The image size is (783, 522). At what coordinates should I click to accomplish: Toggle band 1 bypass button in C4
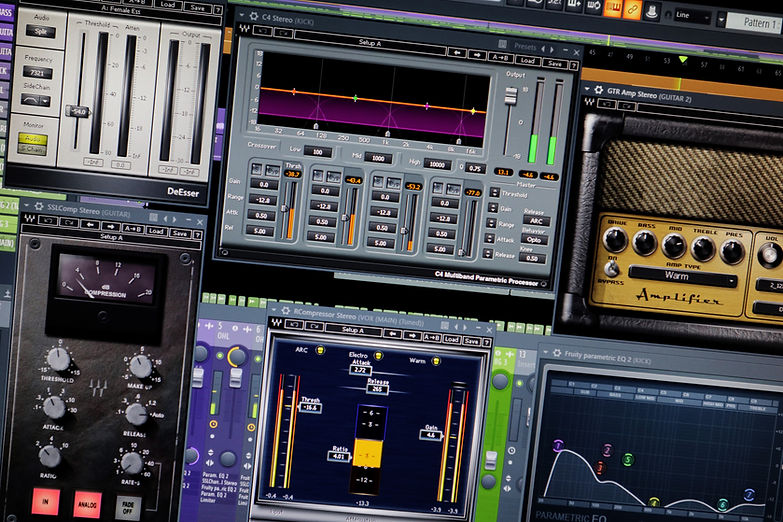(x=272, y=170)
